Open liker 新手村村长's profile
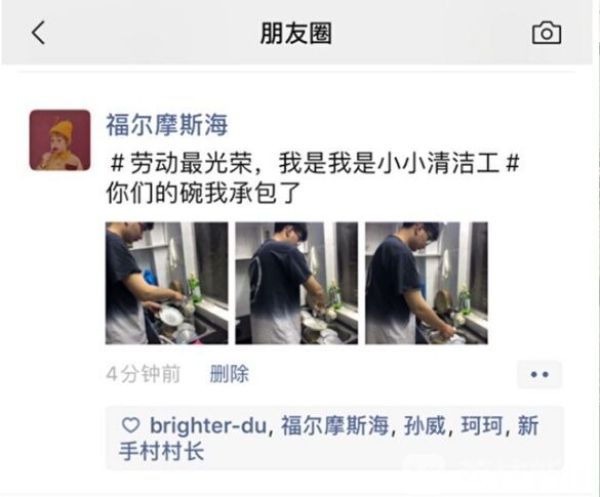600x497 pixels. coord(161,451)
